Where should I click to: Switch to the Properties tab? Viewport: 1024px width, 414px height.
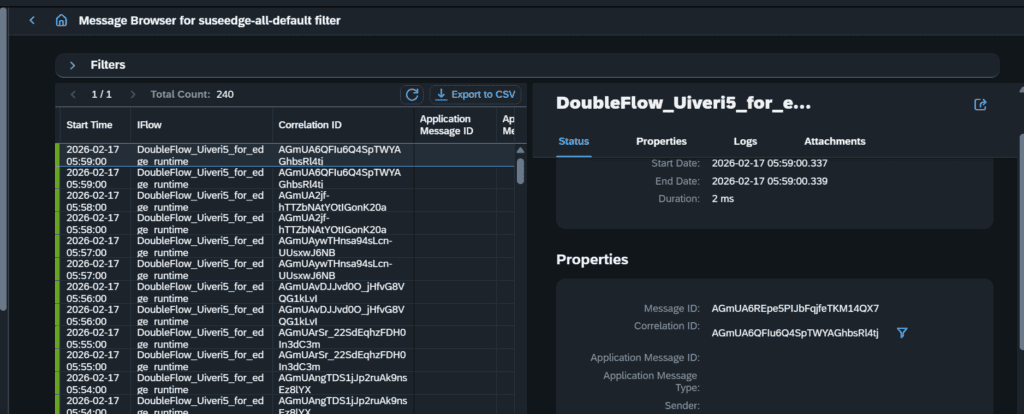pyautogui.click(x=662, y=141)
